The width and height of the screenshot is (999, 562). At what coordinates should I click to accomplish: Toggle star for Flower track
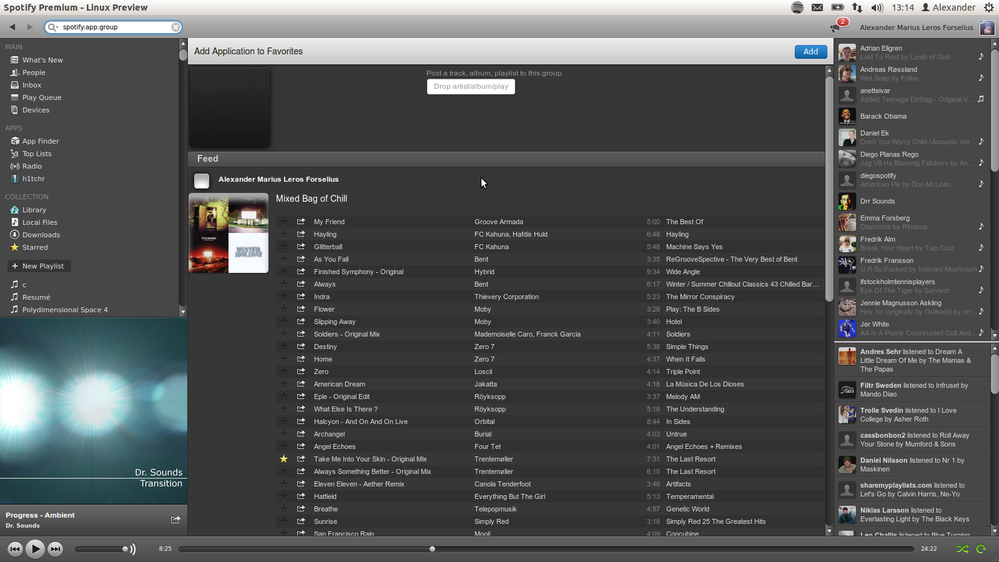coord(284,309)
